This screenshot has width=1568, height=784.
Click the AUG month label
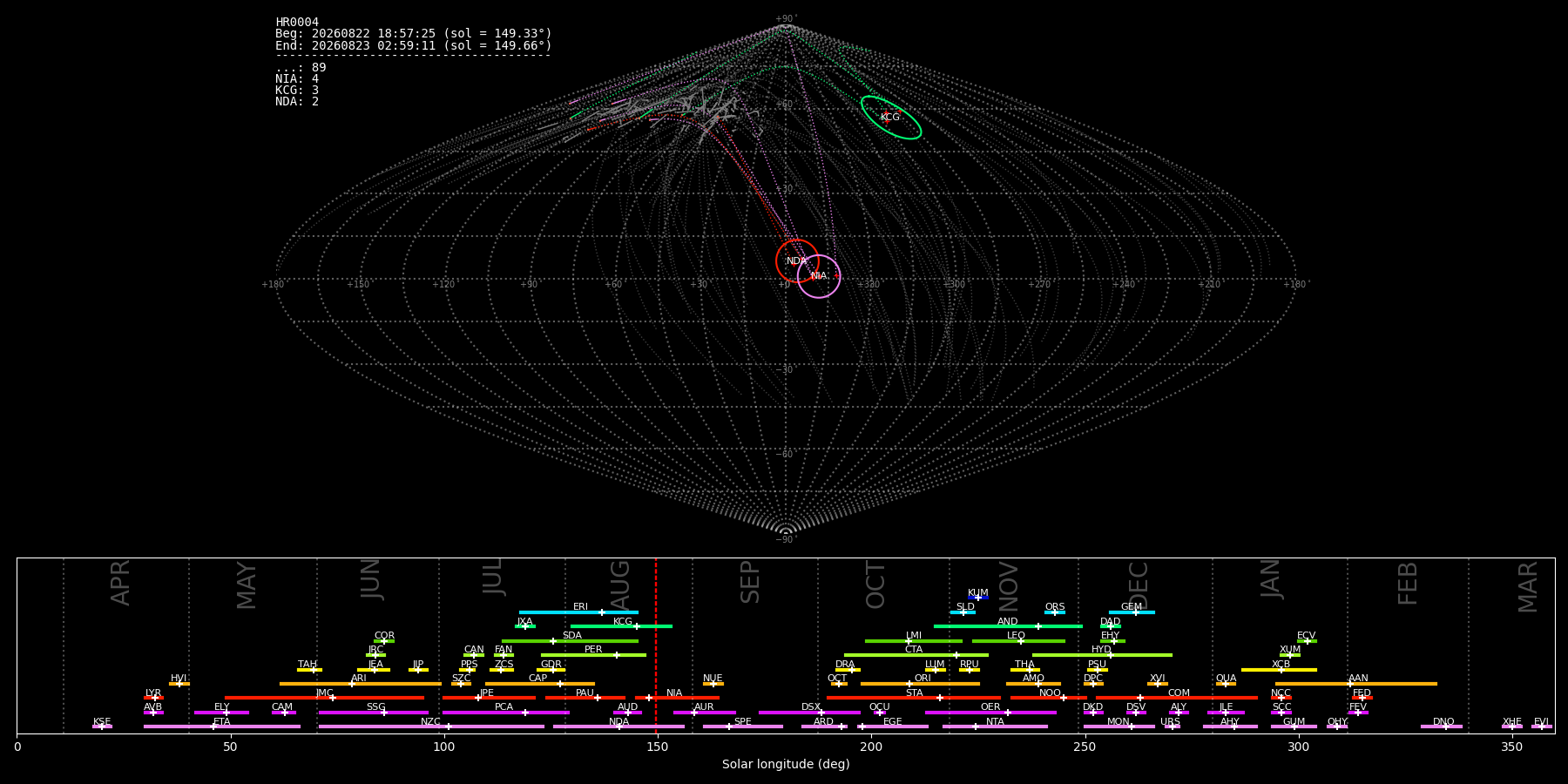[x=620, y=584]
